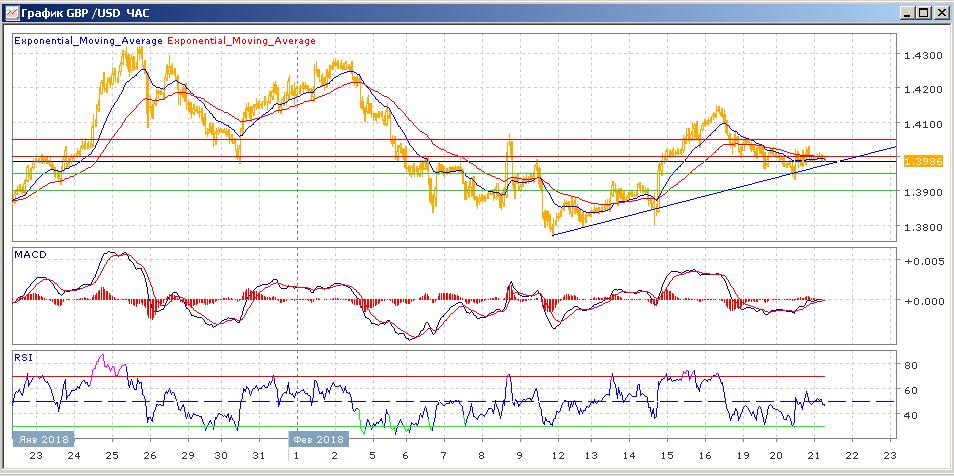Click the RSI 80 level axis label

[911, 366]
